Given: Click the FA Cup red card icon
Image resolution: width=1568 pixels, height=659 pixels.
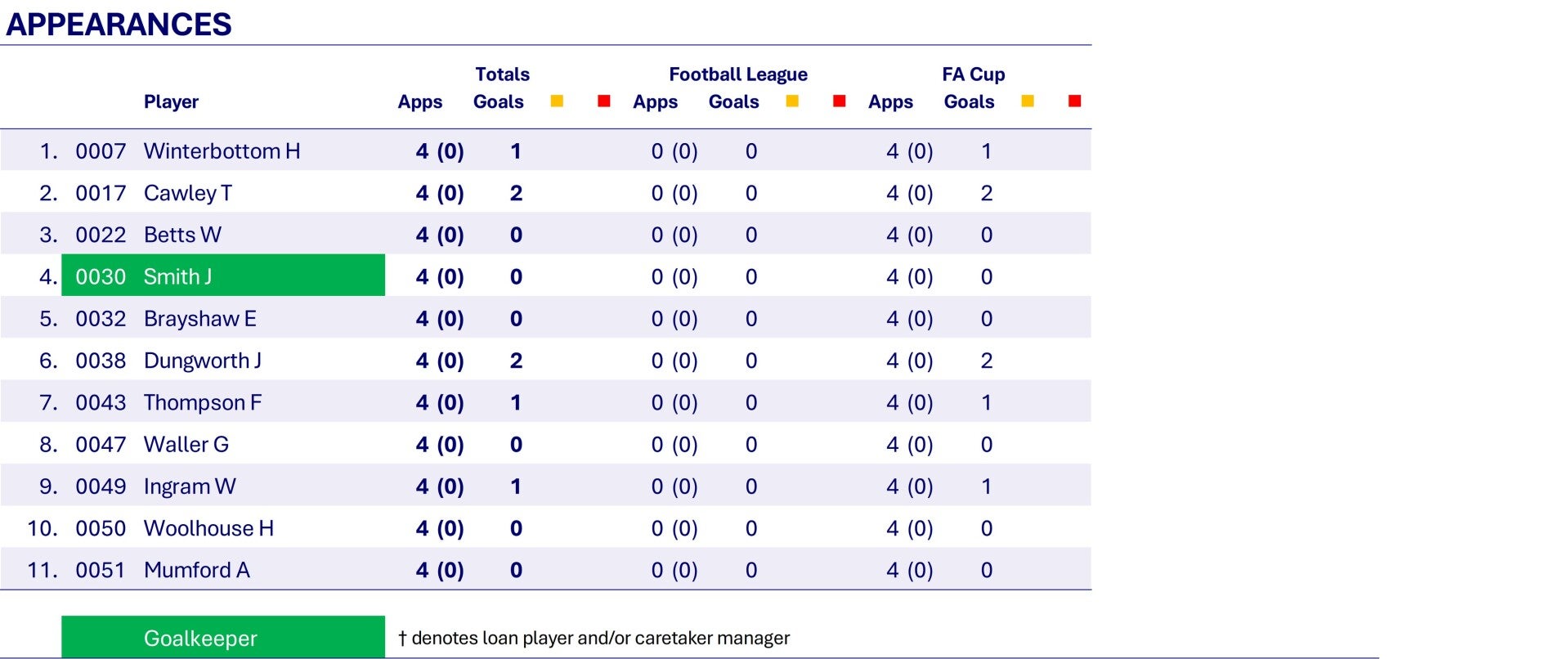Looking at the screenshot, I should coord(1074,101).
